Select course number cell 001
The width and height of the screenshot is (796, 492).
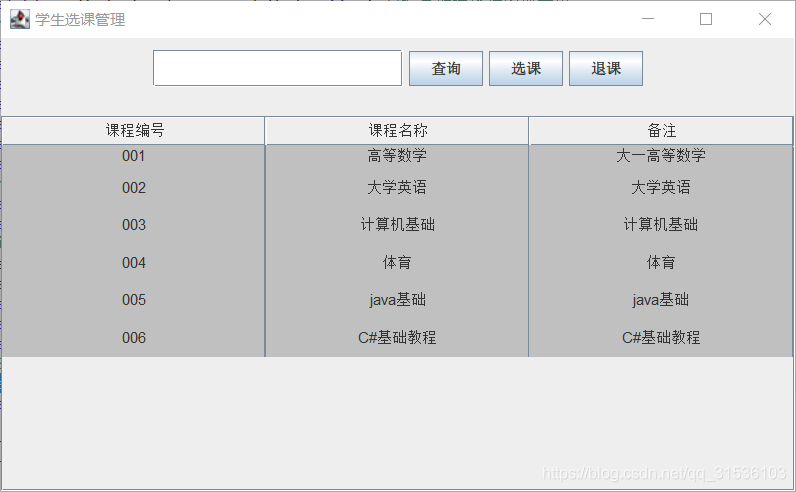(x=134, y=155)
